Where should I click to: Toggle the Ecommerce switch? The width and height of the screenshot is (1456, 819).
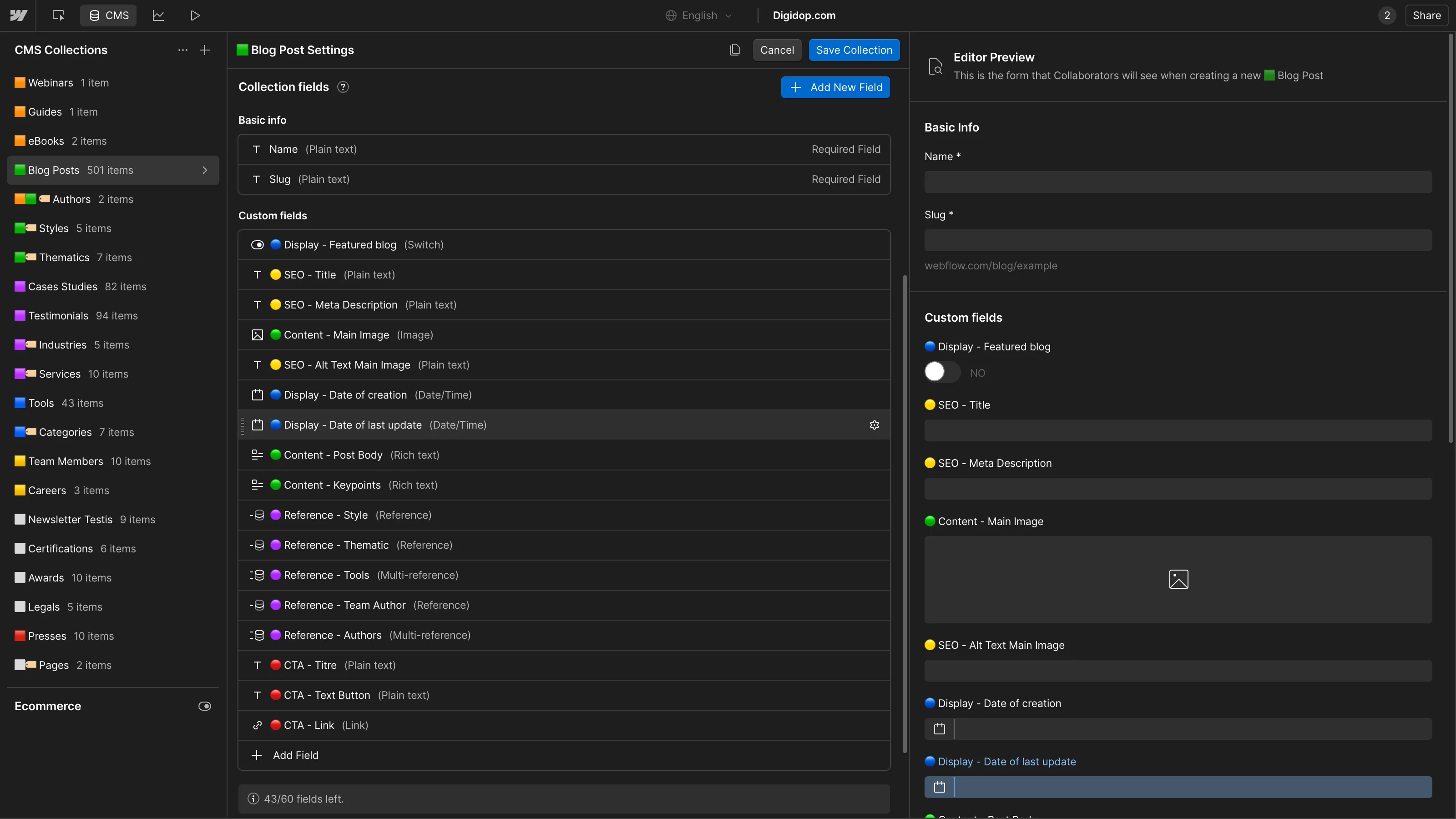pyautogui.click(x=205, y=706)
